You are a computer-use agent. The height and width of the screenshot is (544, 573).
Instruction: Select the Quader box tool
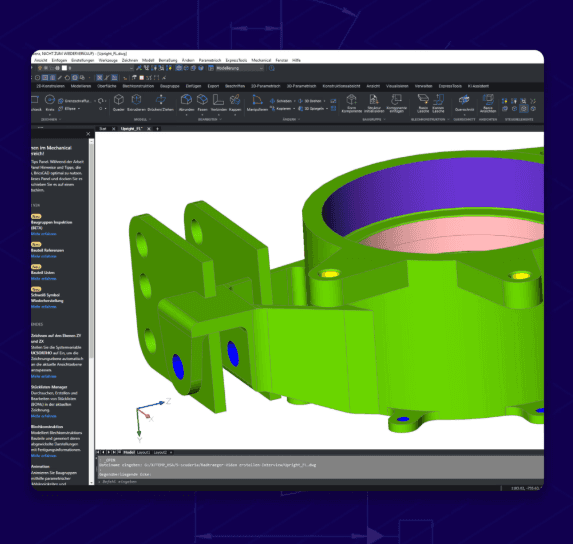[x=118, y=103]
